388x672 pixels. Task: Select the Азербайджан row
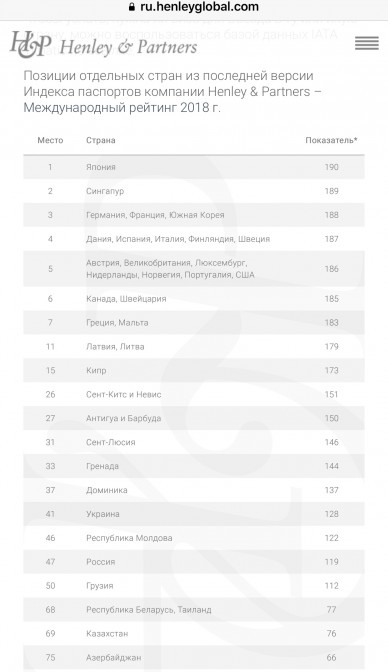click(194, 657)
